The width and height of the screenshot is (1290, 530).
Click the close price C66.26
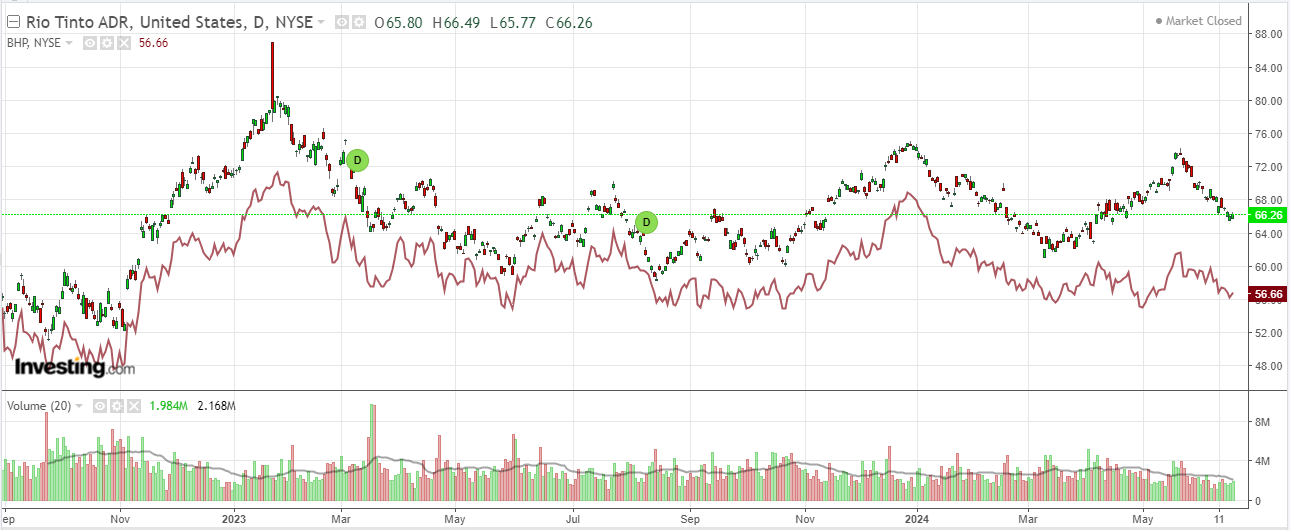click(x=567, y=21)
